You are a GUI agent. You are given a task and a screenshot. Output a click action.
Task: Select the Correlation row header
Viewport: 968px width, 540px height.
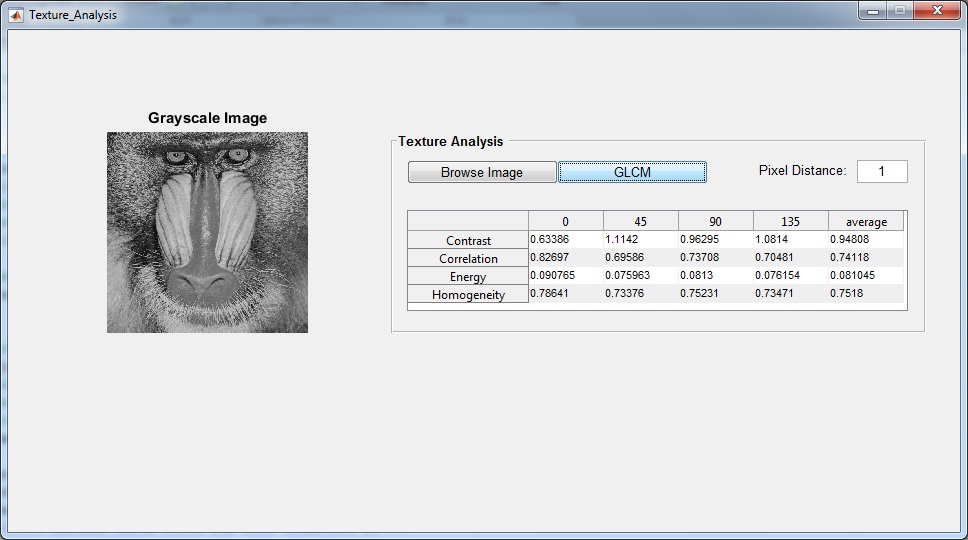pos(468,259)
